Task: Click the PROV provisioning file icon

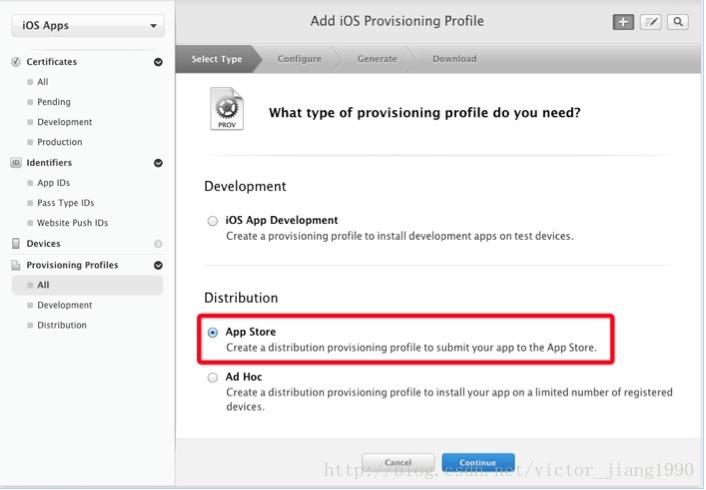Action: point(227,109)
